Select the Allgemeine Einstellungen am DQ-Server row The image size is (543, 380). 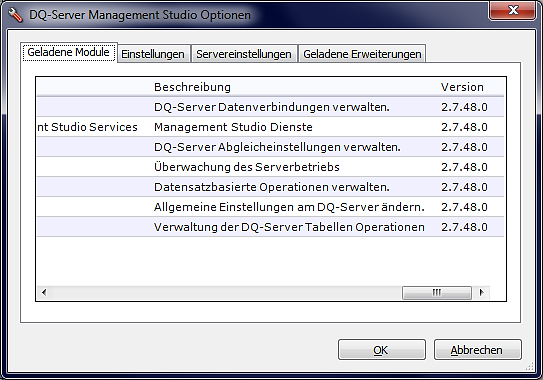pos(270,207)
